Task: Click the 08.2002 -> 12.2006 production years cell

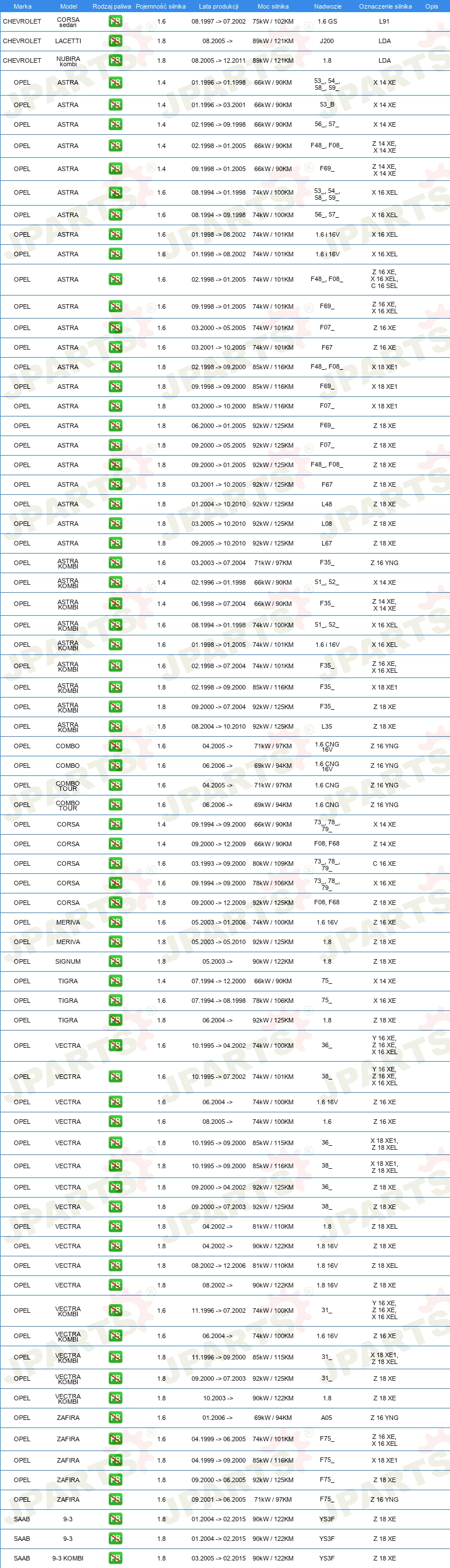Action: point(219,1266)
